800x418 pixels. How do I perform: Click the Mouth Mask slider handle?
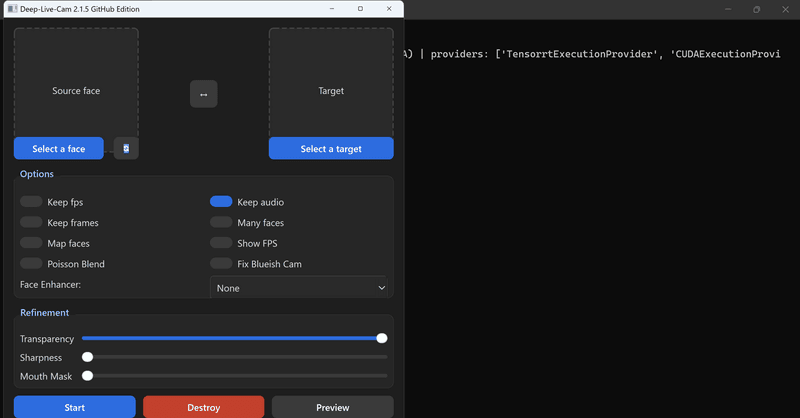(x=88, y=376)
